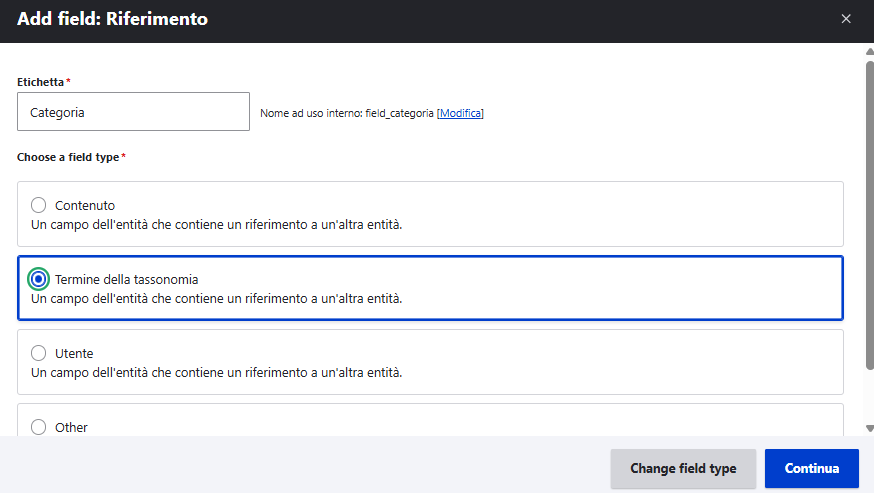
Task: Click the blue Continua button
Action: click(x=811, y=468)
